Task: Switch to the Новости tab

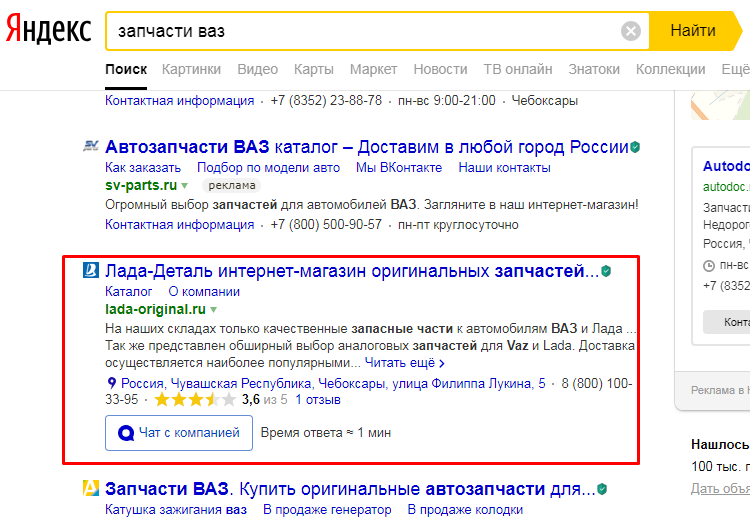Action: (x=440, y=69)
